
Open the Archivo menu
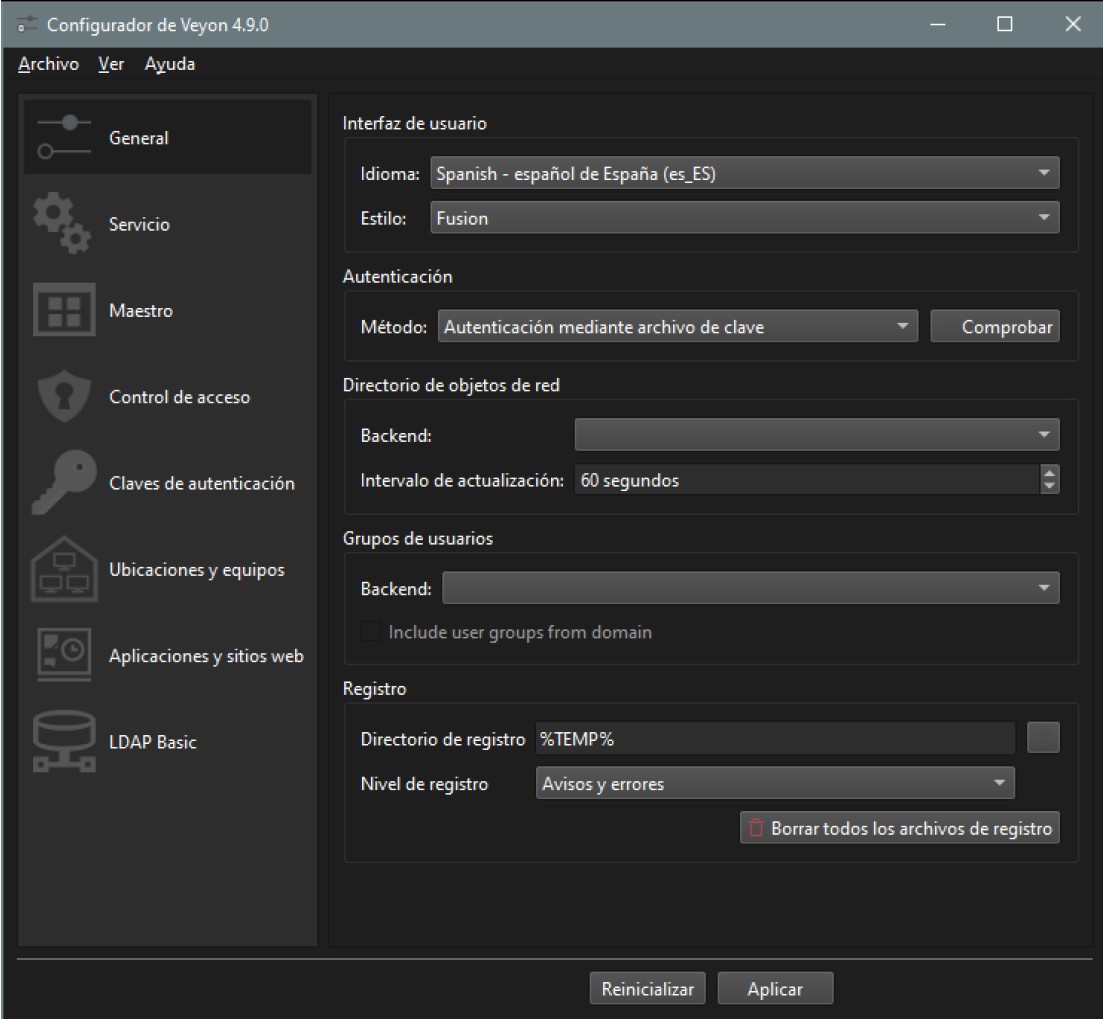49,64
